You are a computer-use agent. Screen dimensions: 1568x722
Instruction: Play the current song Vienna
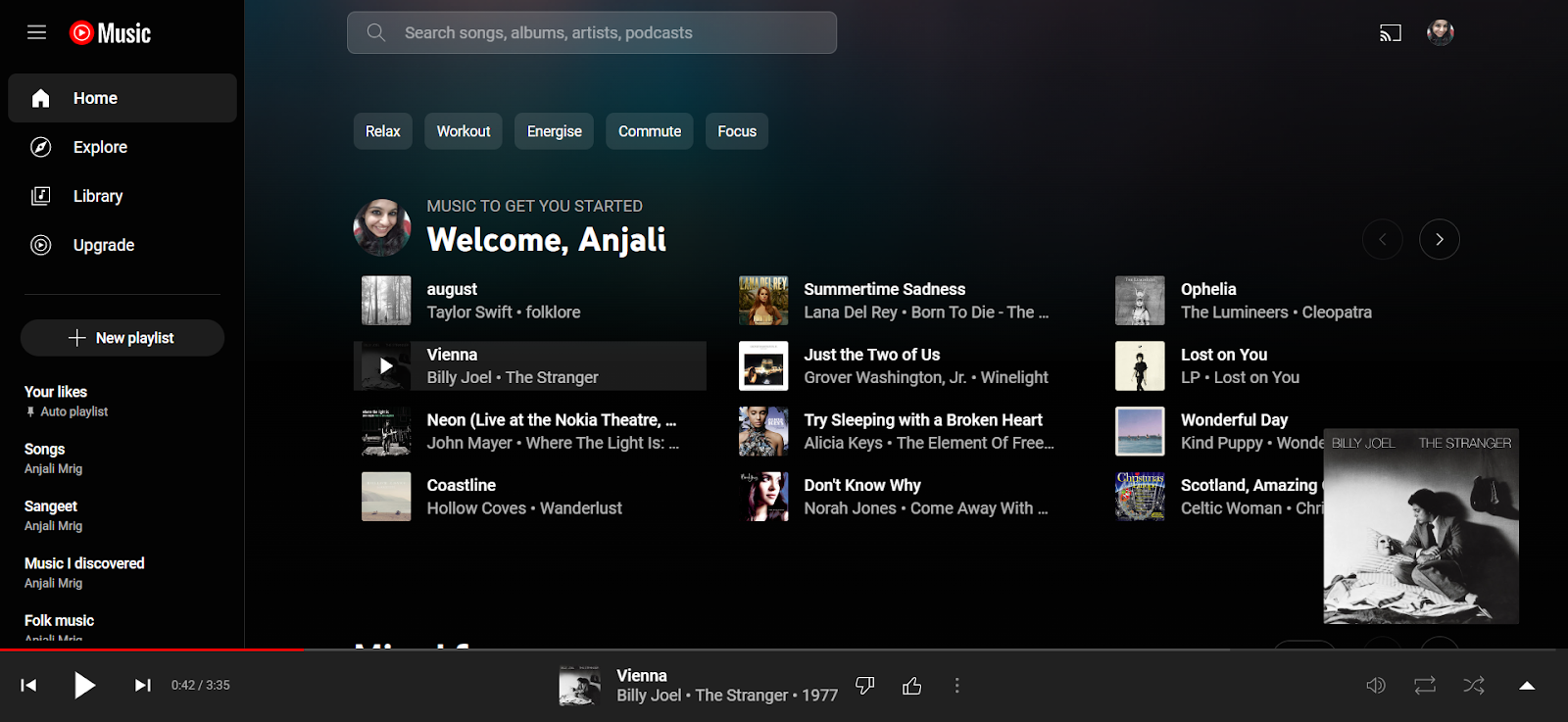pos(85,685)
